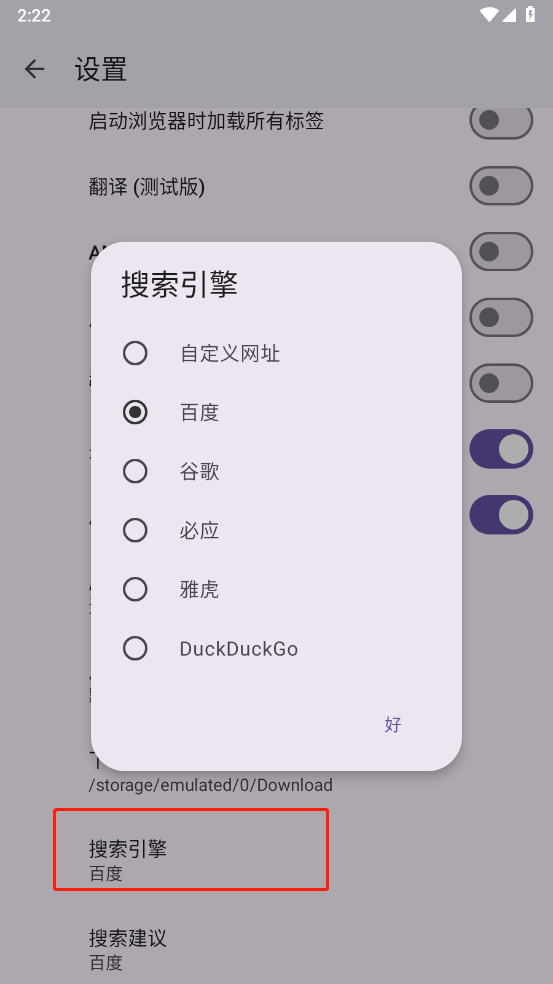Open 搜索引擎 setting row
The width and height of the screenshot is (553, 984).
(191, 849)
